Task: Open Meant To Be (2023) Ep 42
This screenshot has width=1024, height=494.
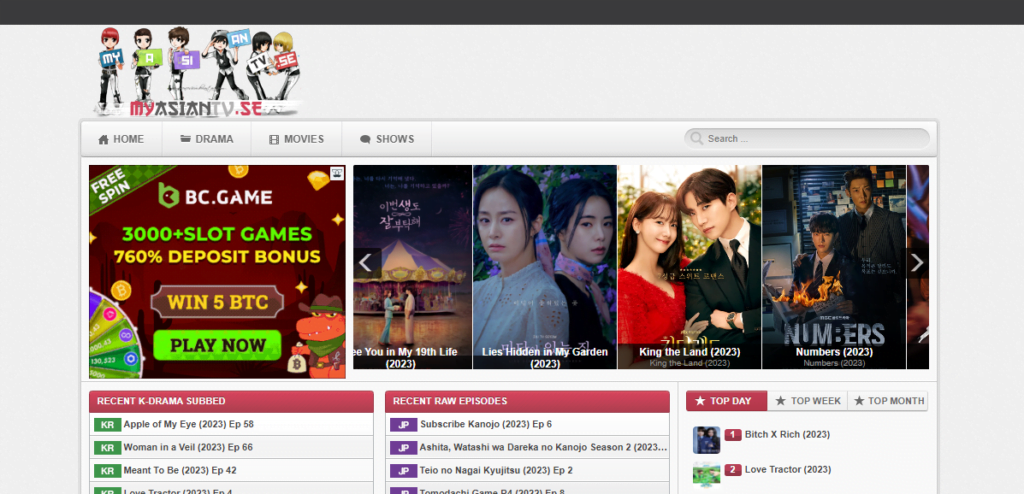Action: pos(180,470)
